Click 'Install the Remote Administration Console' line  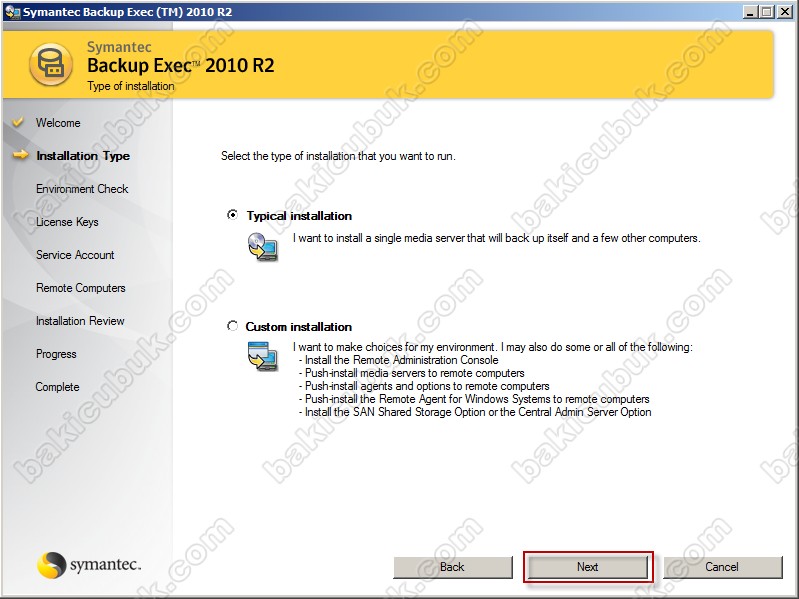click(399, 360)
